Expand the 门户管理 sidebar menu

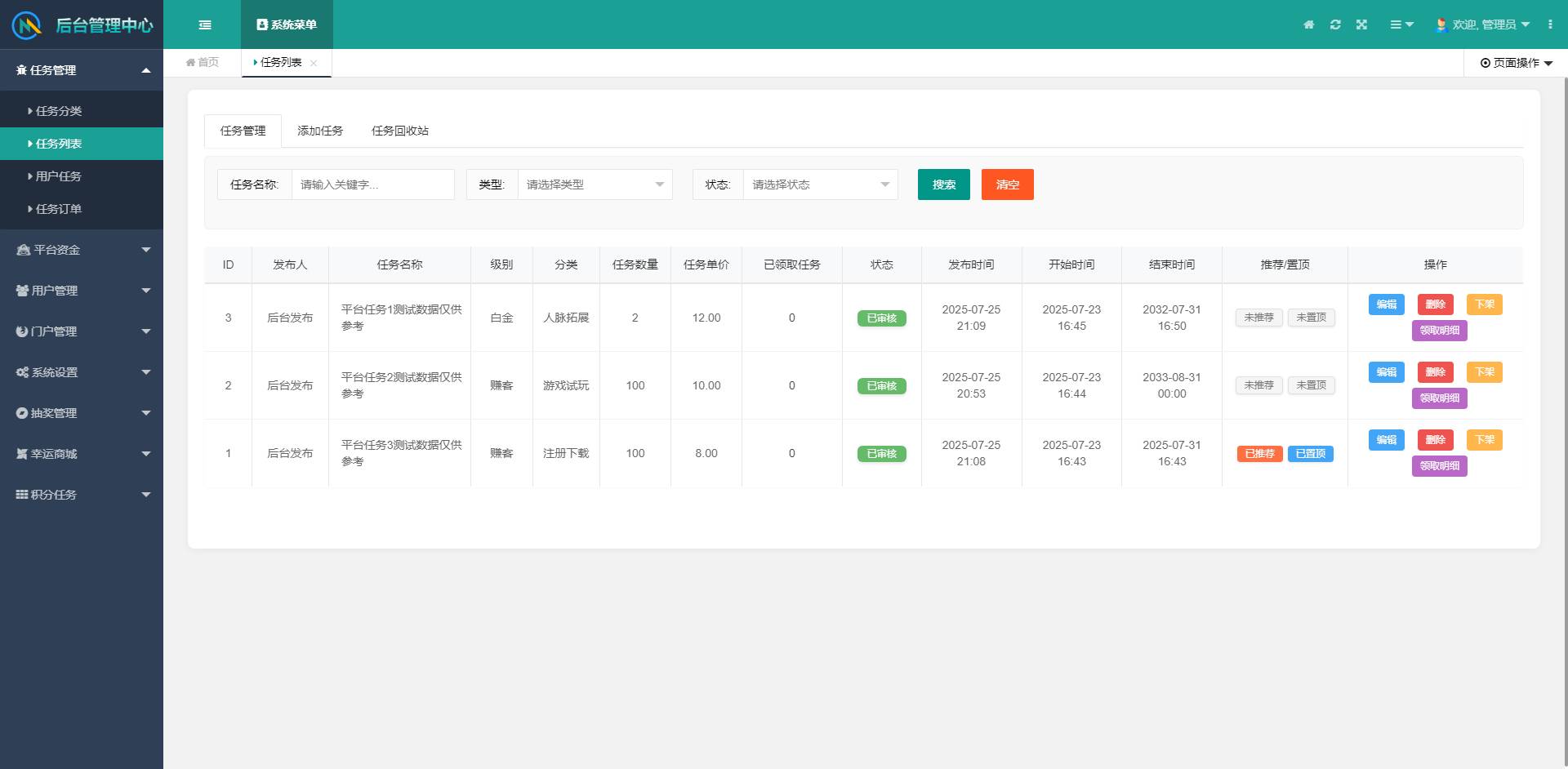pyautogui.click(x=82, y=331)
